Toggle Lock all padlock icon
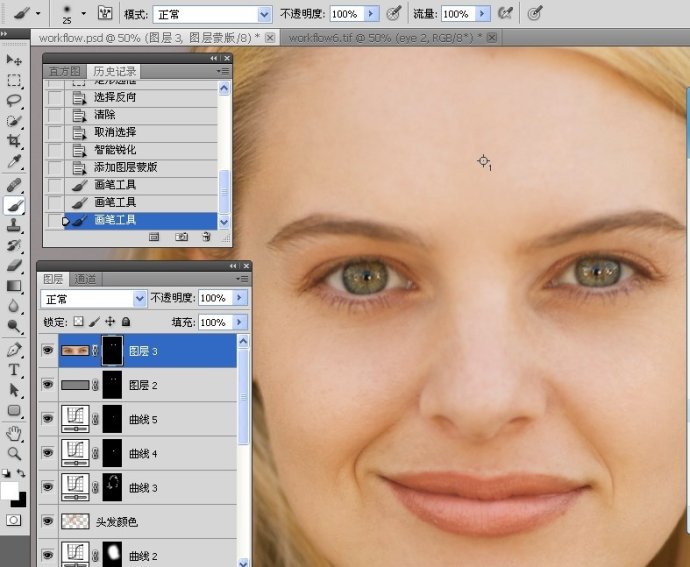The width and height of the screenshot is (690, 567). pos(126,322)
